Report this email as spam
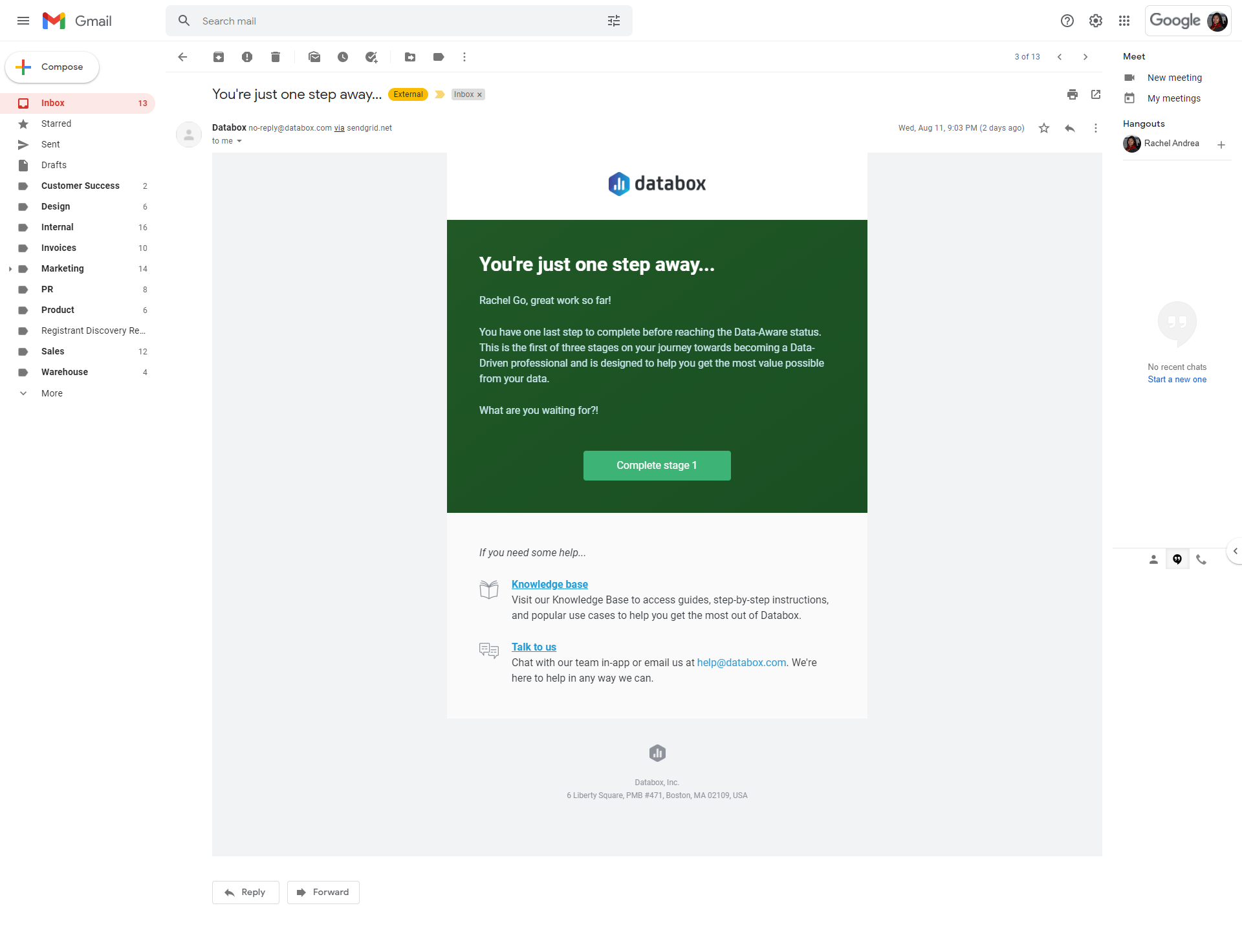The width and height of the screenshot is (1242, 952). (247, 57)
